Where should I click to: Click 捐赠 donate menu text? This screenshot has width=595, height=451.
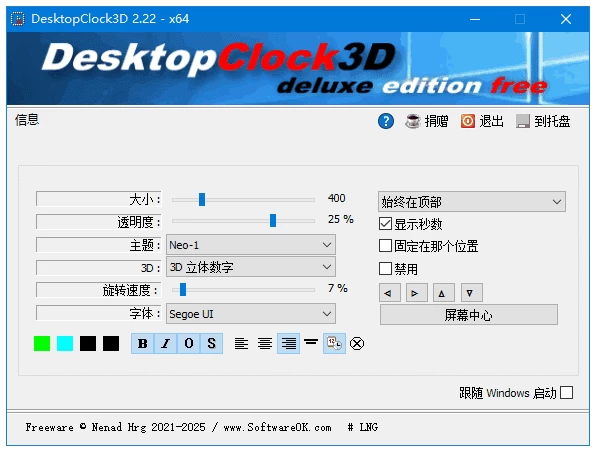tap(436, 121)
